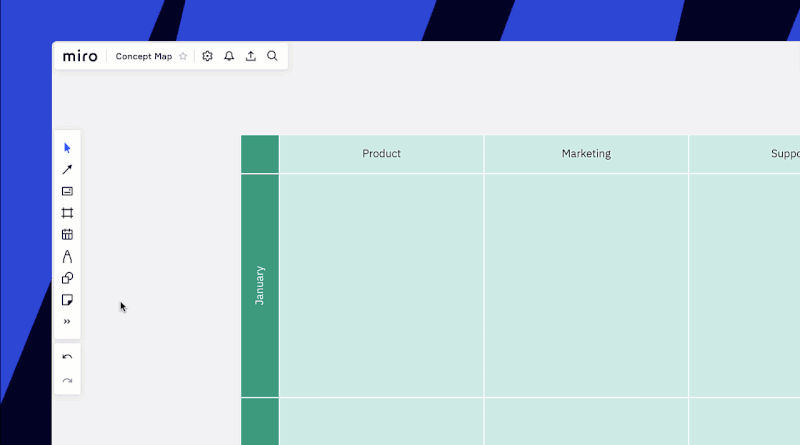Choose the connection line arrow tool
The image size is (800, 445).
(67, 169)
